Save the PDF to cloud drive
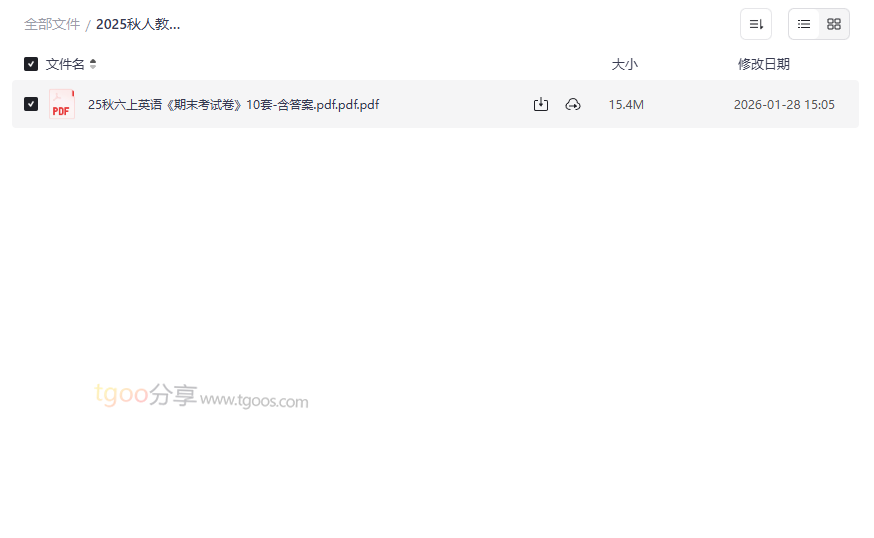This screenshot has width=874, height=538. point(572,104)
